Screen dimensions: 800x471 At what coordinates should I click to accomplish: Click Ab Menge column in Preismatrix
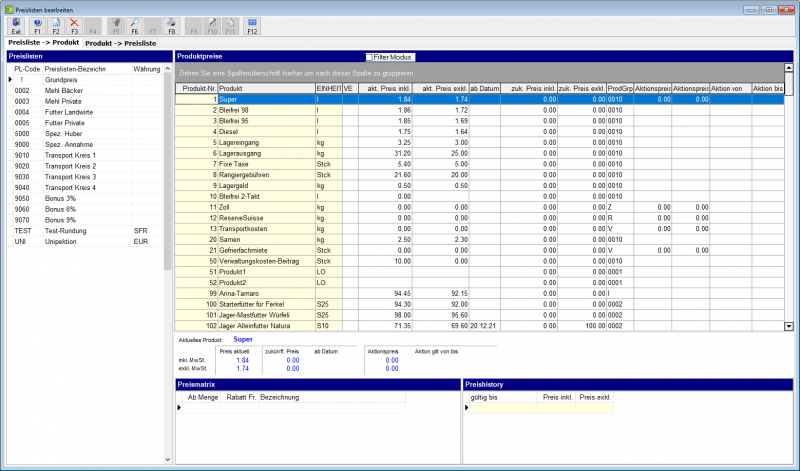coord(202,397)
